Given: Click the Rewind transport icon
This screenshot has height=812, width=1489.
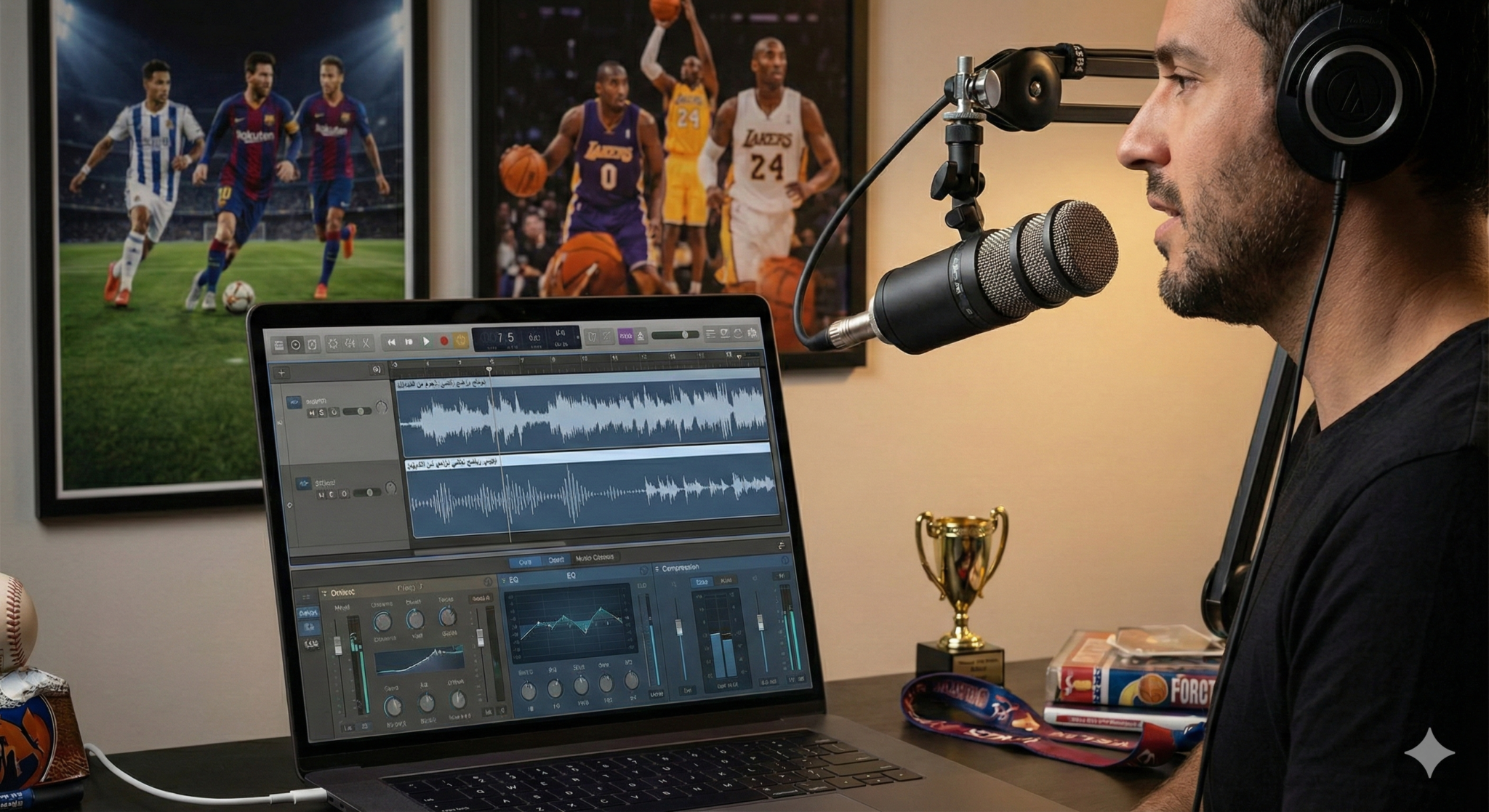Looking at the screenshot, I should 391,342.
